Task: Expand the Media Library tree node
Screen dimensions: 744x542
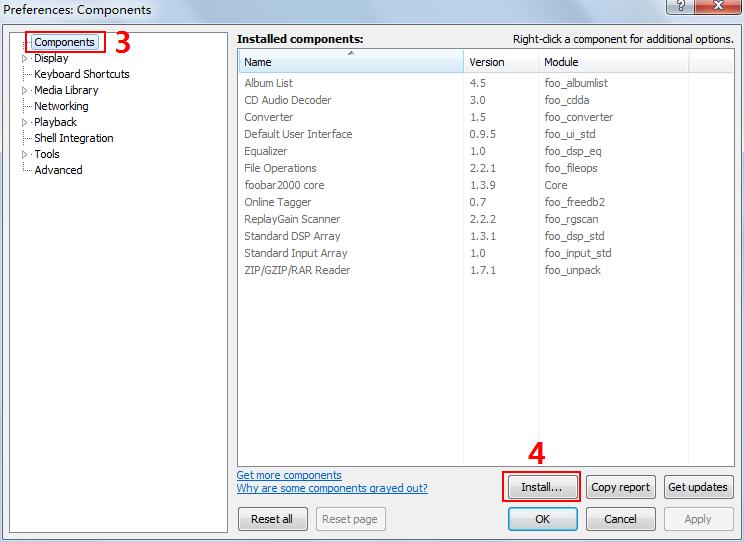Action: coord(25,90)
